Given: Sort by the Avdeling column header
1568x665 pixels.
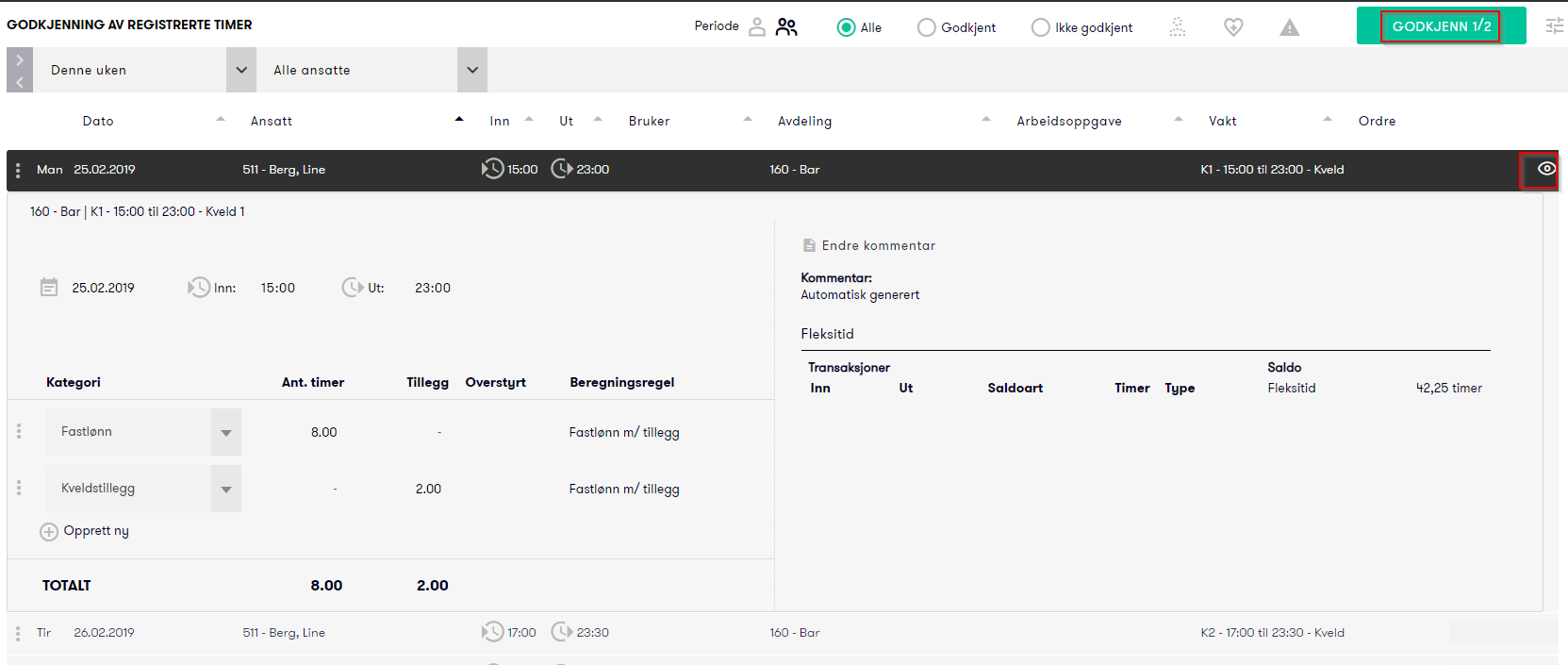Looking at the screenshot, I should (x=804, y=121).
